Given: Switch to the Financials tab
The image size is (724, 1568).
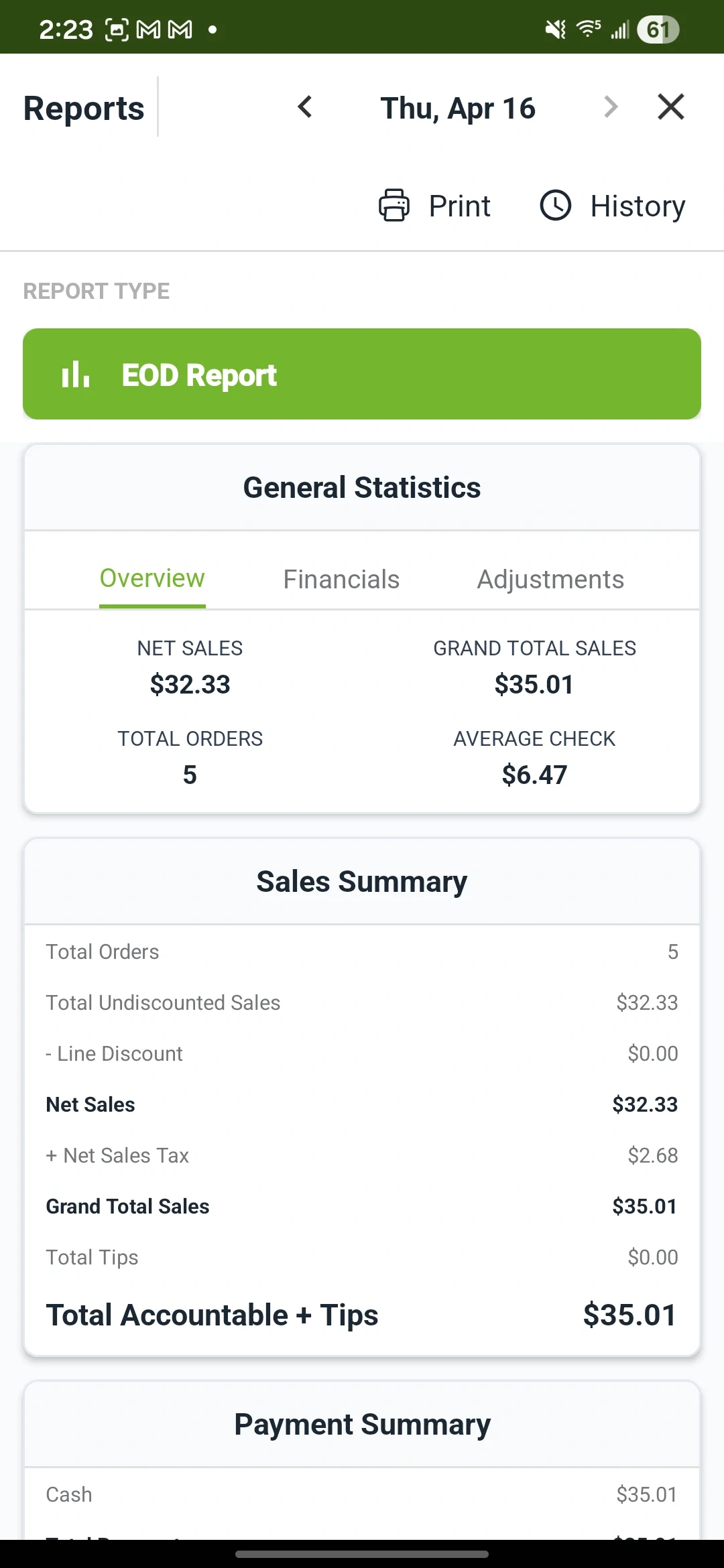Looking at the screenshot, I should [341, 579].
